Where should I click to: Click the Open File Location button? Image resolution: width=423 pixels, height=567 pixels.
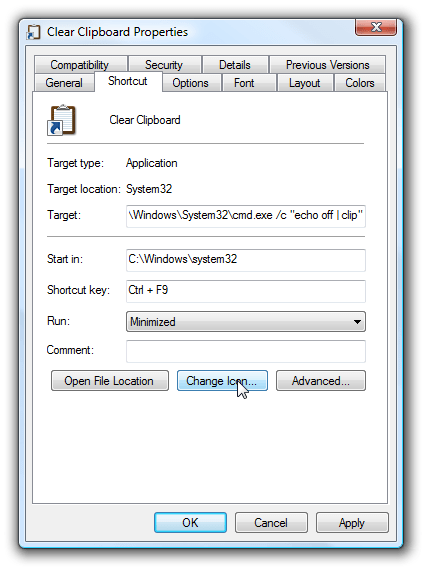point(110,380)
